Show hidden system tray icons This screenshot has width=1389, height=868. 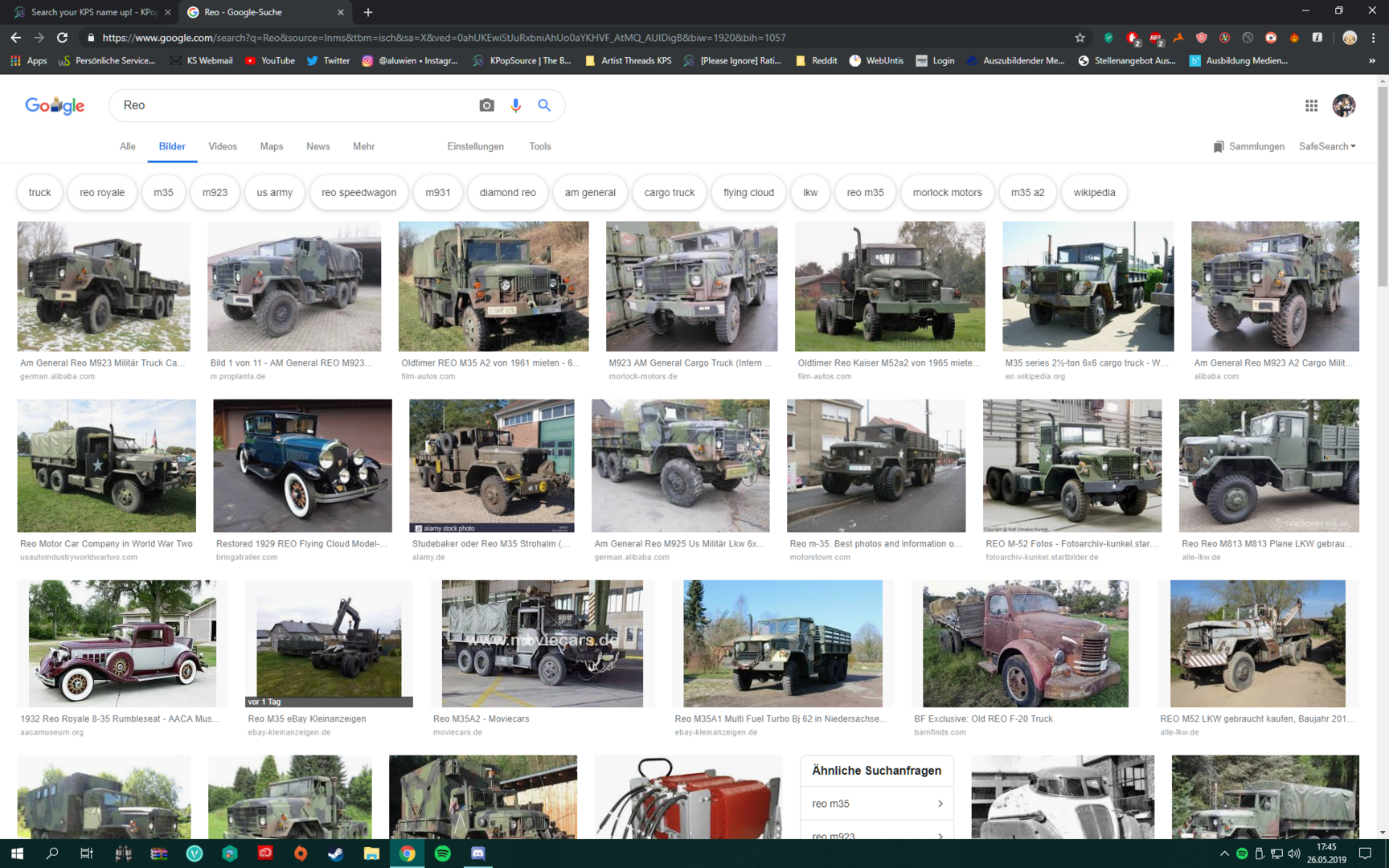tap(1223, 854)
